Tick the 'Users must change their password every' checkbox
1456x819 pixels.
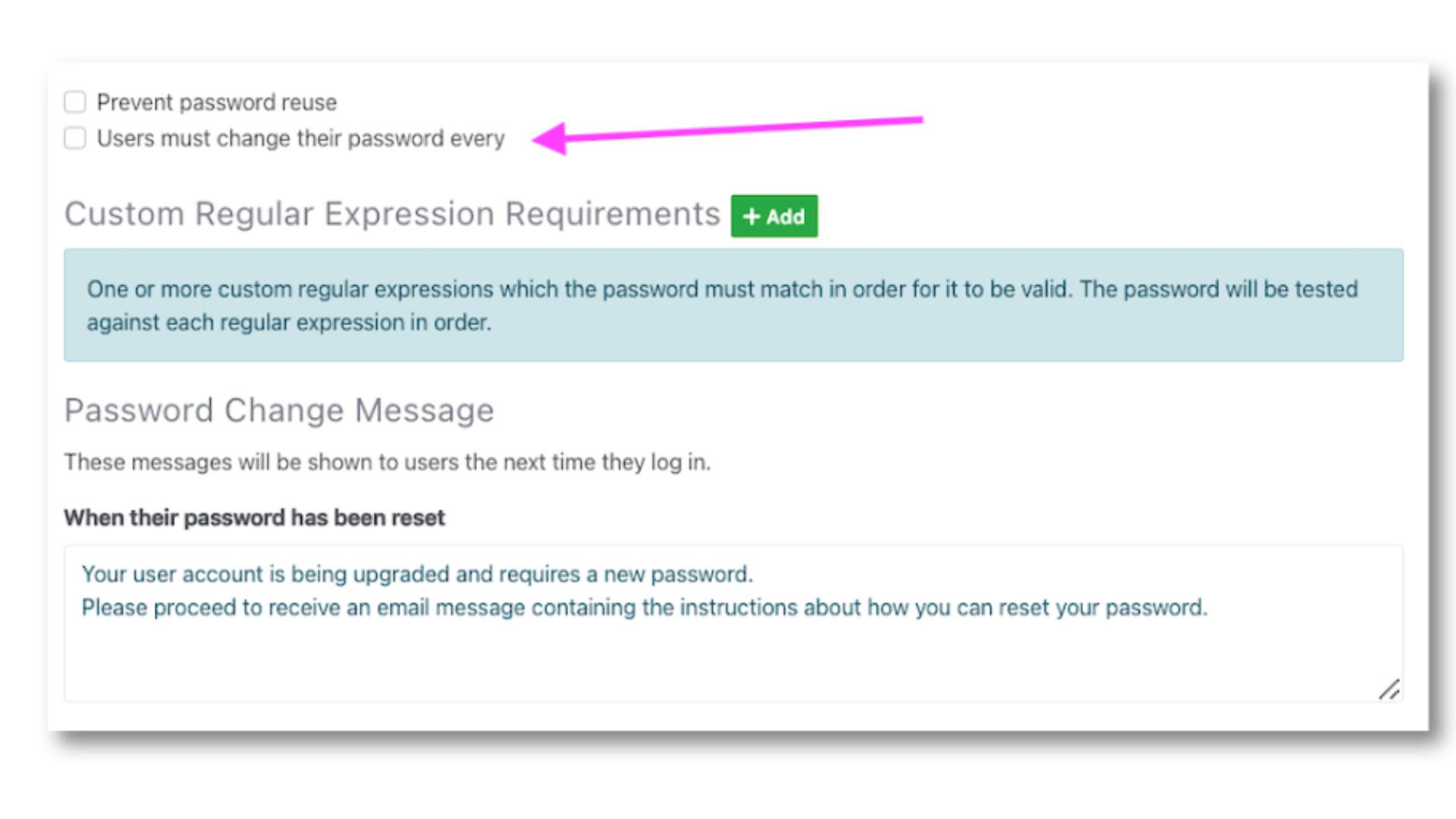coord(75,138)
